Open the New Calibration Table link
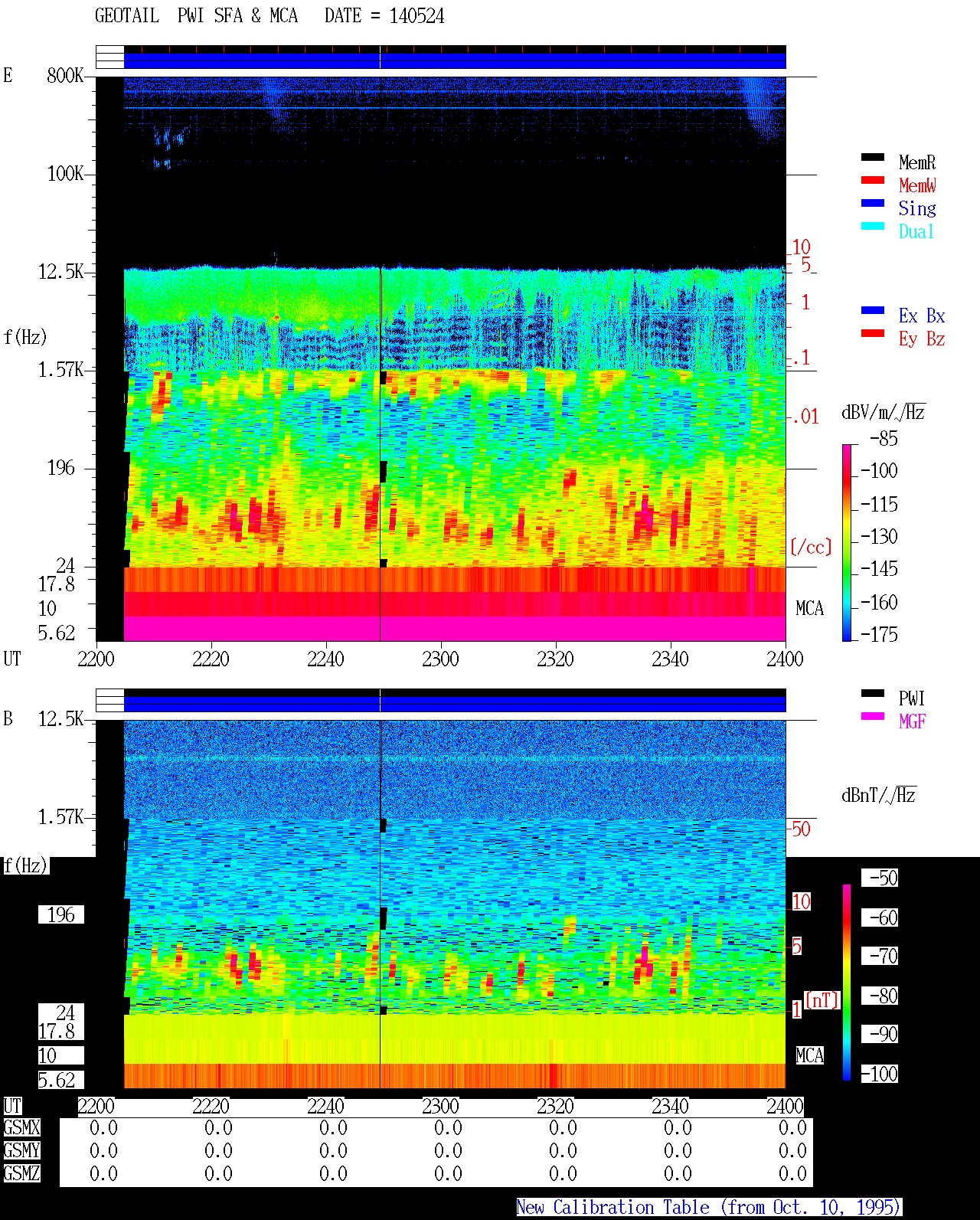 (x=708, y=1207)
